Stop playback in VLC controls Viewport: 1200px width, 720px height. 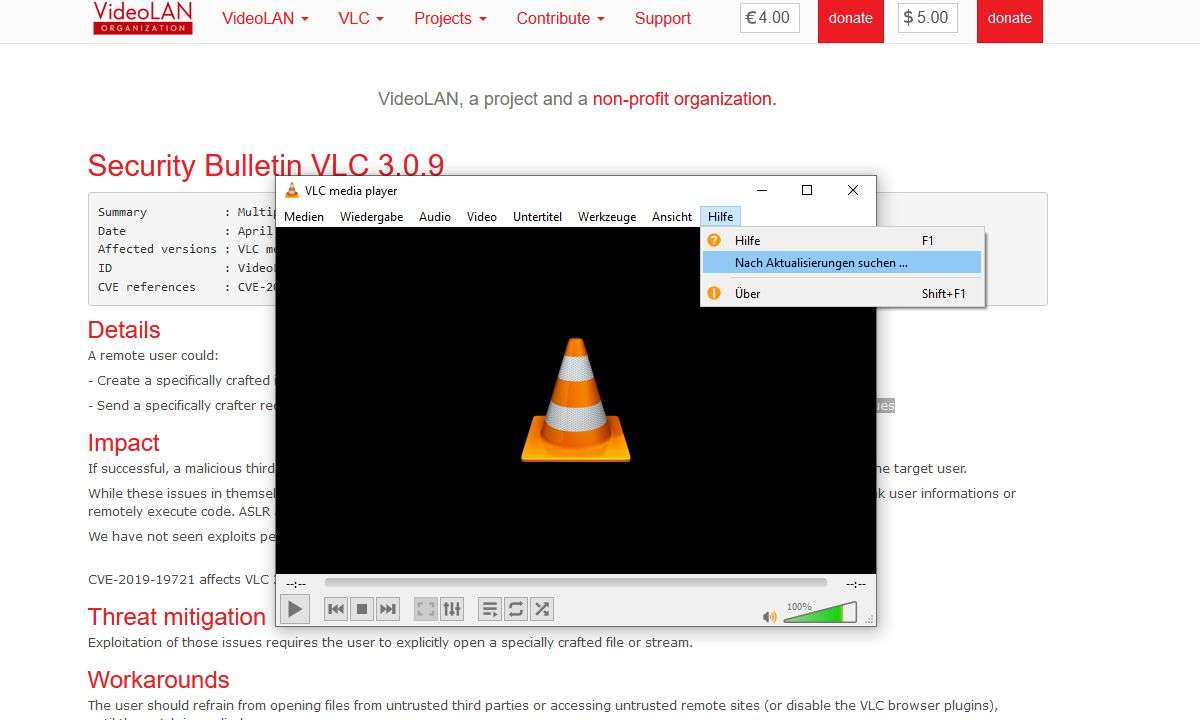[x=362, y=608]
